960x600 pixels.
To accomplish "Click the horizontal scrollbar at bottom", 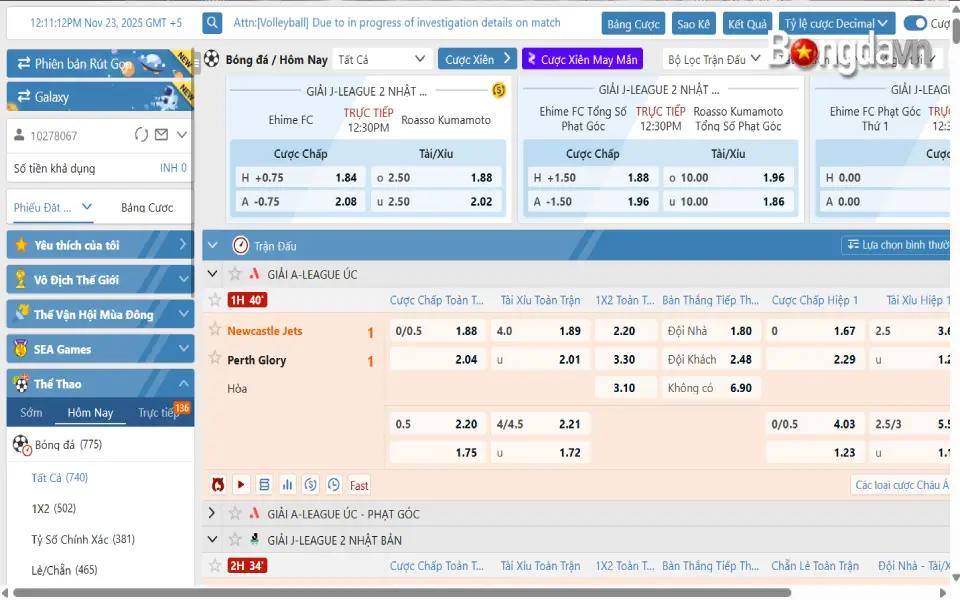I will click(400, 592).
